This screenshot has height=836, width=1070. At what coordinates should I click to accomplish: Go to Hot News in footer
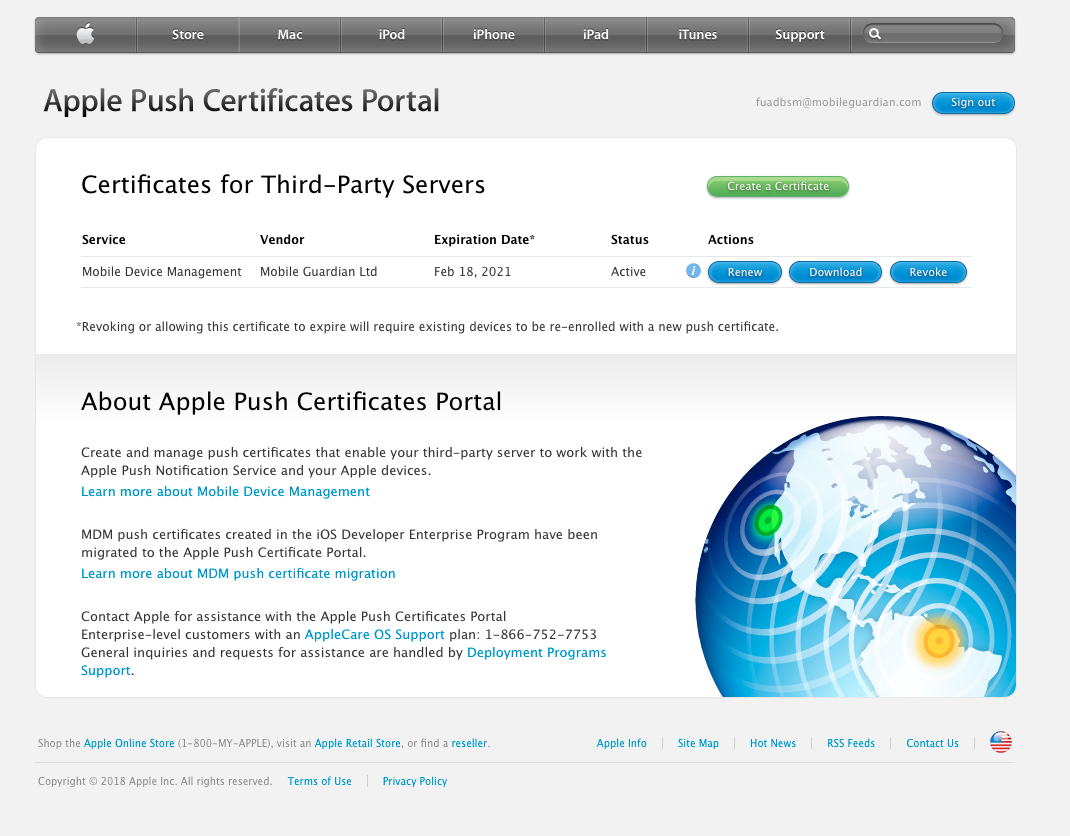click(x=773, y=743)
